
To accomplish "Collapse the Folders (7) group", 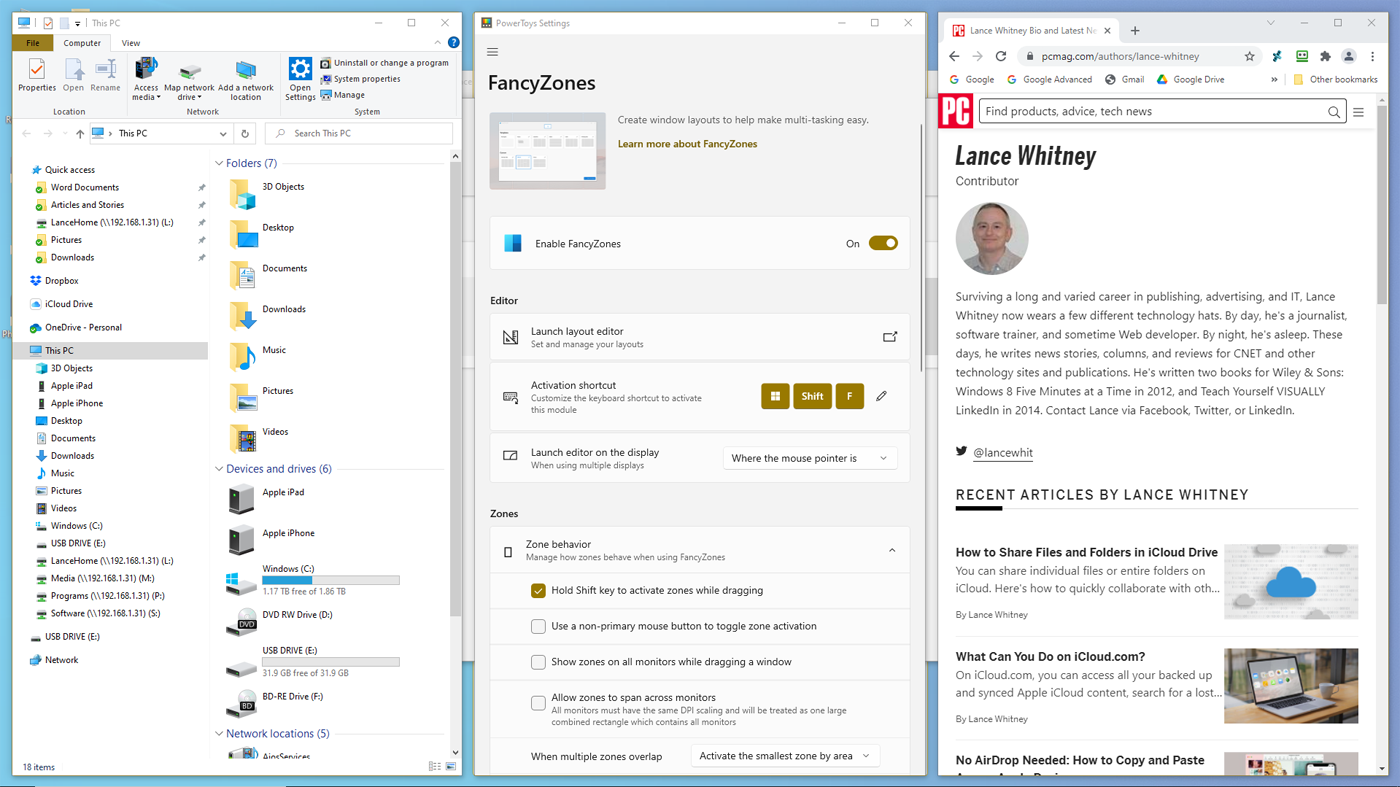I will point(219,163).
